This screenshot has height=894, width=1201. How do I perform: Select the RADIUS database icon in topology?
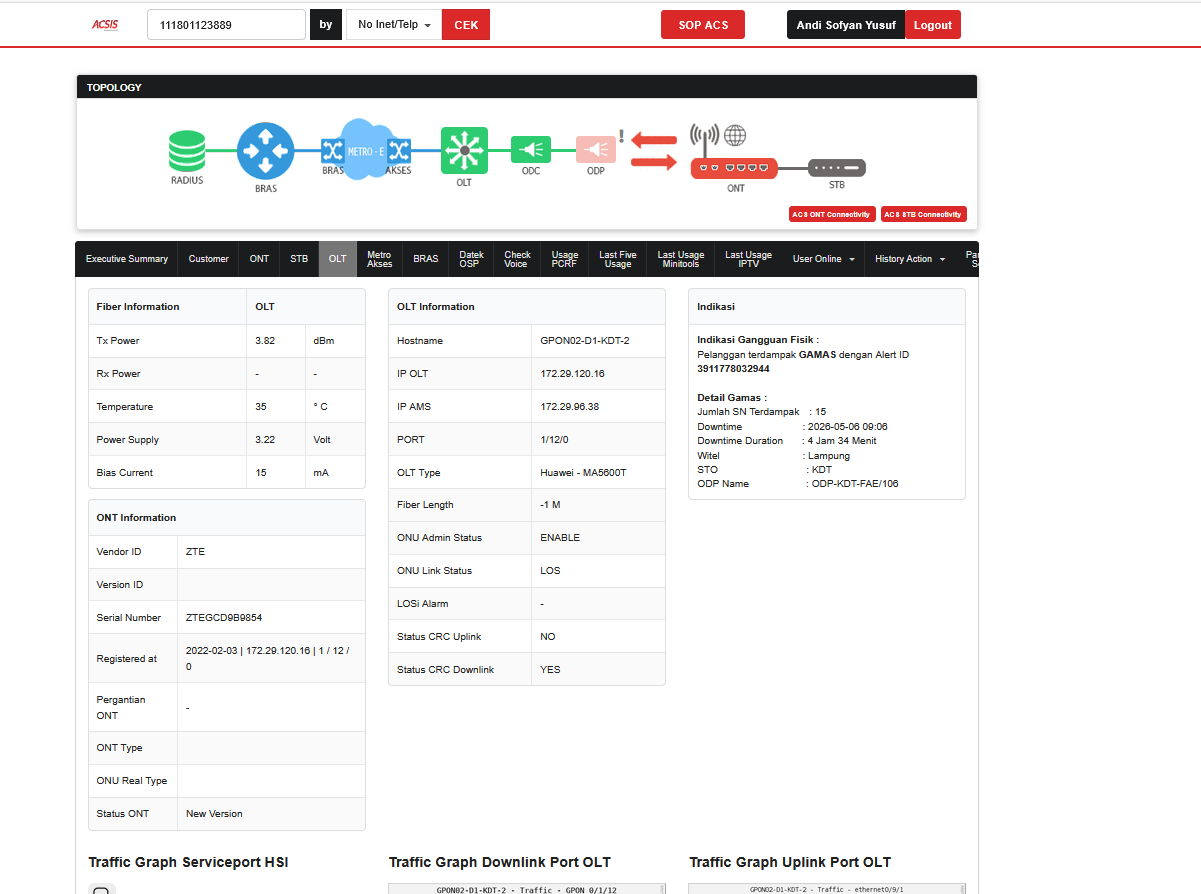[186, 151]
